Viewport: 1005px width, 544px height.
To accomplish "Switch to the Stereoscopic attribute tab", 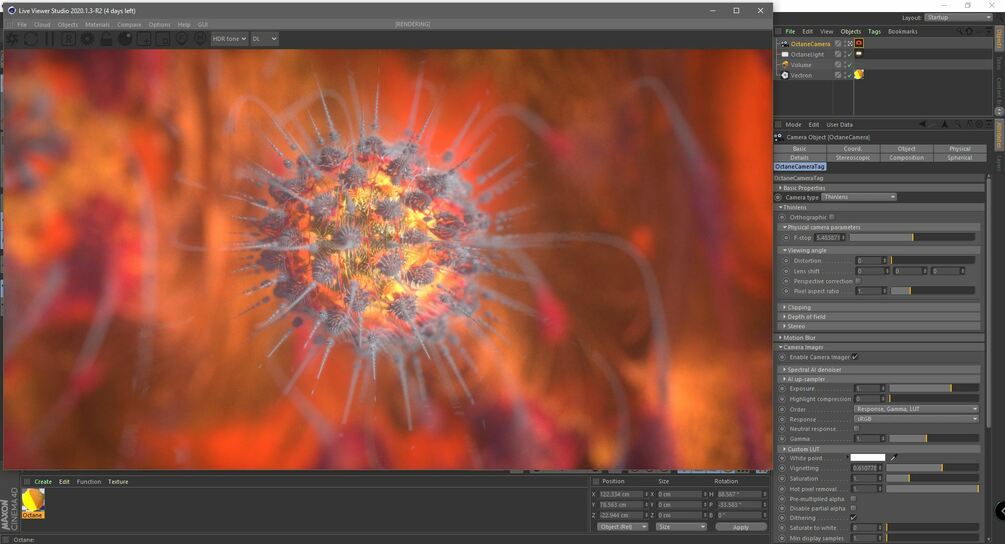I will coord(852,157).
